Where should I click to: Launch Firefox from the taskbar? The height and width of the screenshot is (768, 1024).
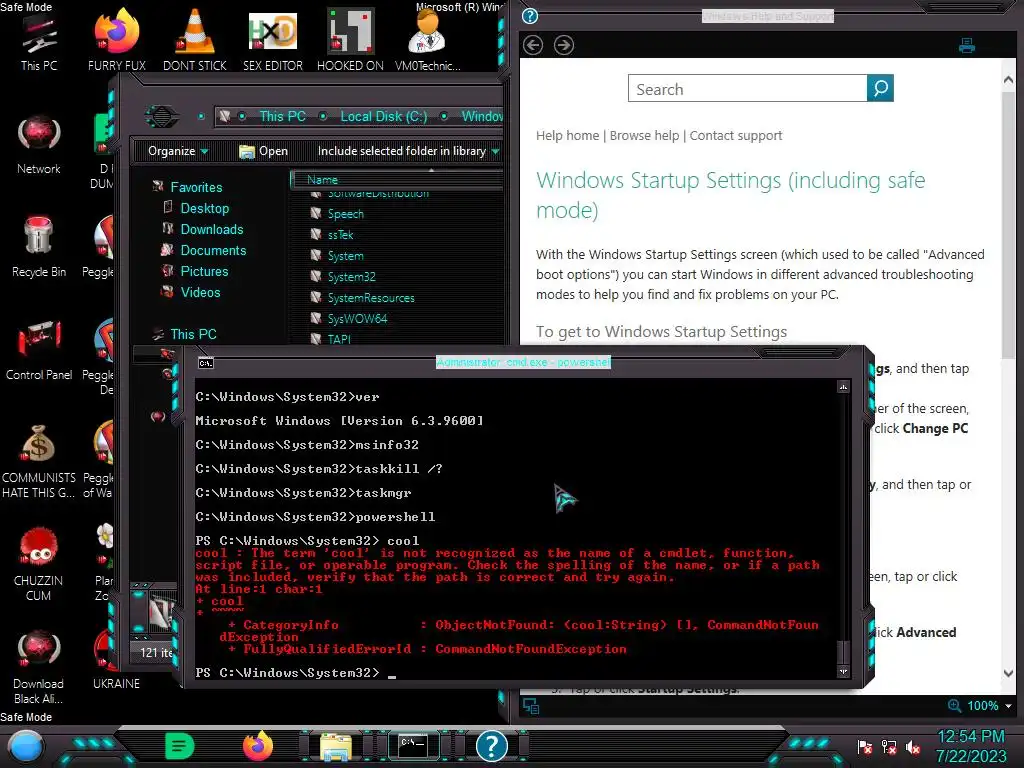coord(258,746)
